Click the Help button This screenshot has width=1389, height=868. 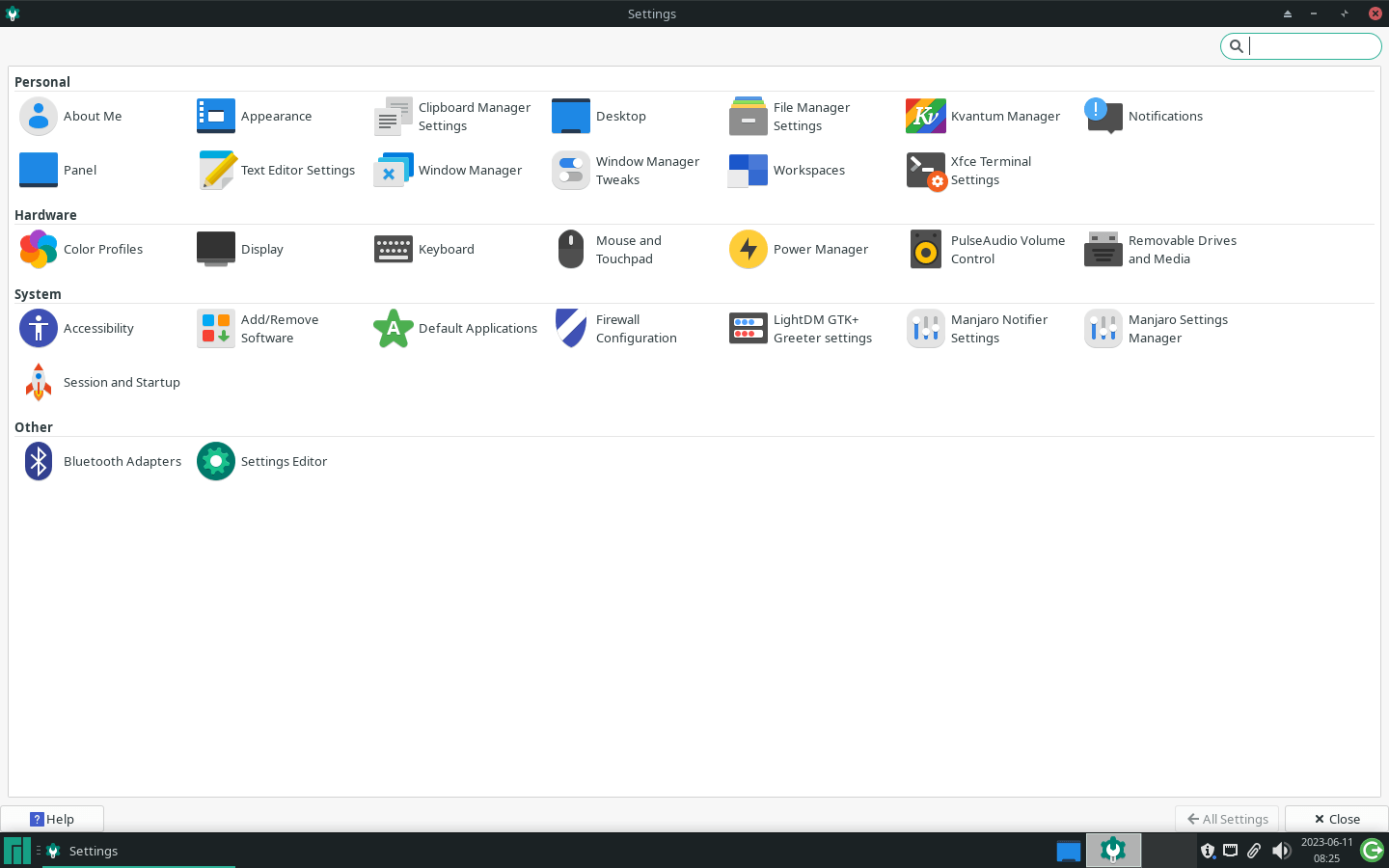(52, 819)
